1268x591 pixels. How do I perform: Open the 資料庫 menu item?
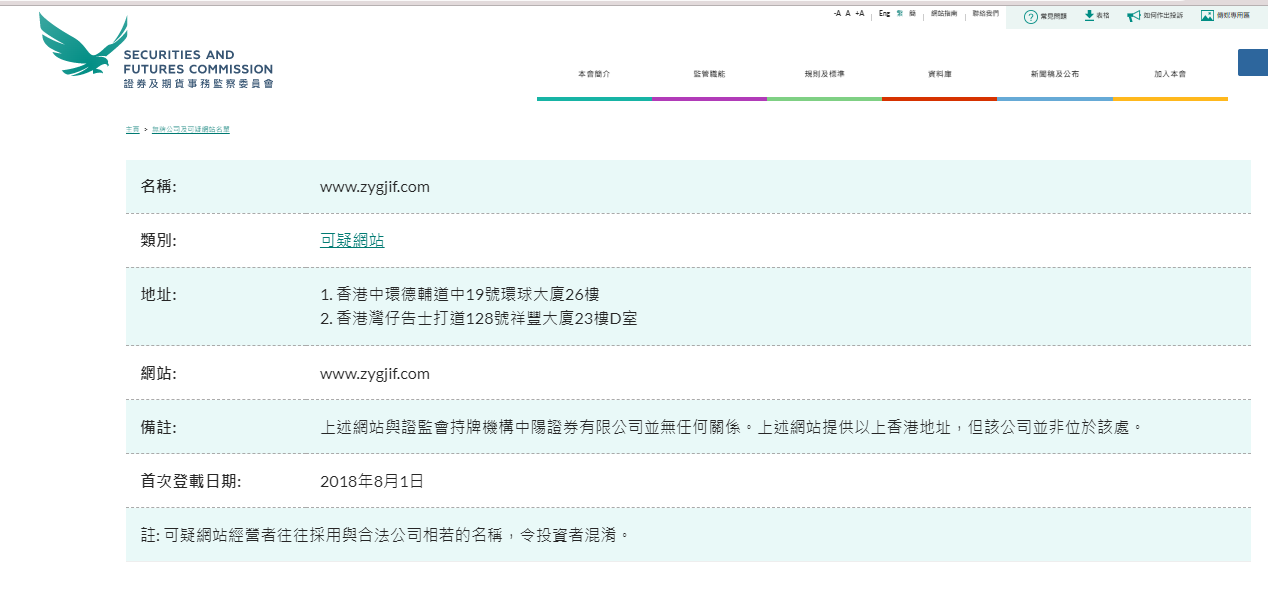(939, 75)
